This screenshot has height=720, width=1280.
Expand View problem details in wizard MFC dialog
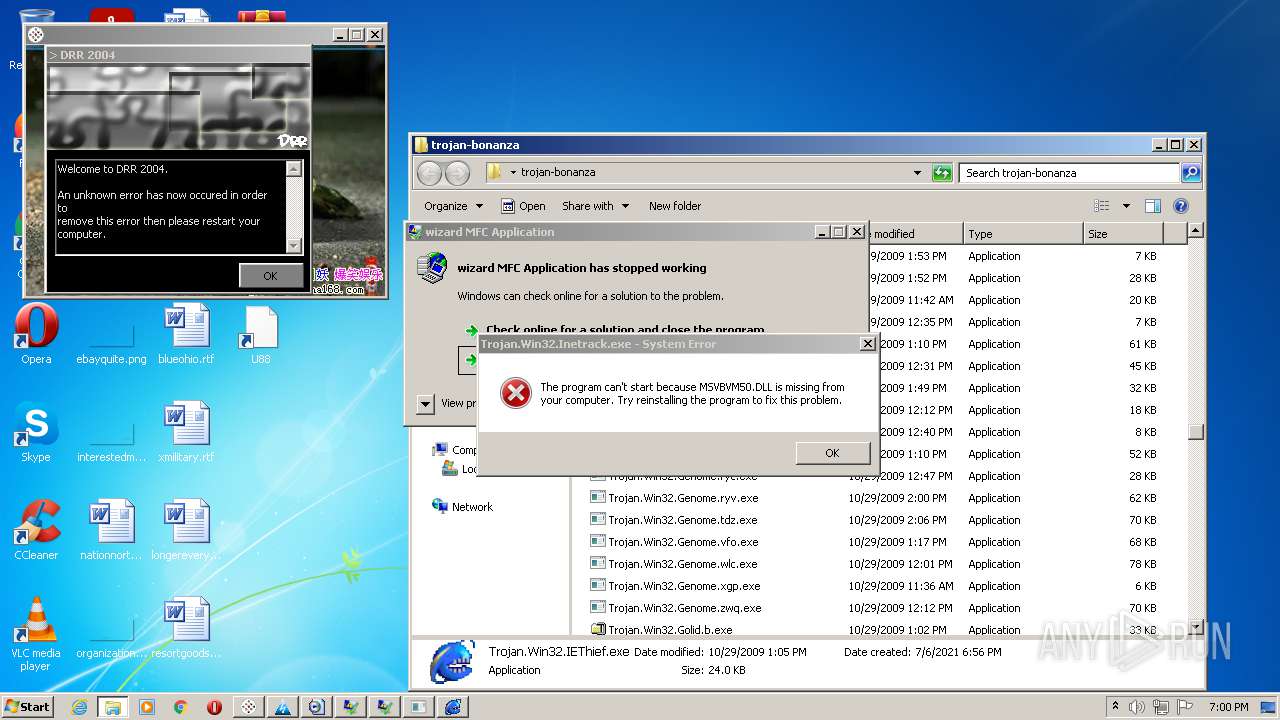(426, 403)
